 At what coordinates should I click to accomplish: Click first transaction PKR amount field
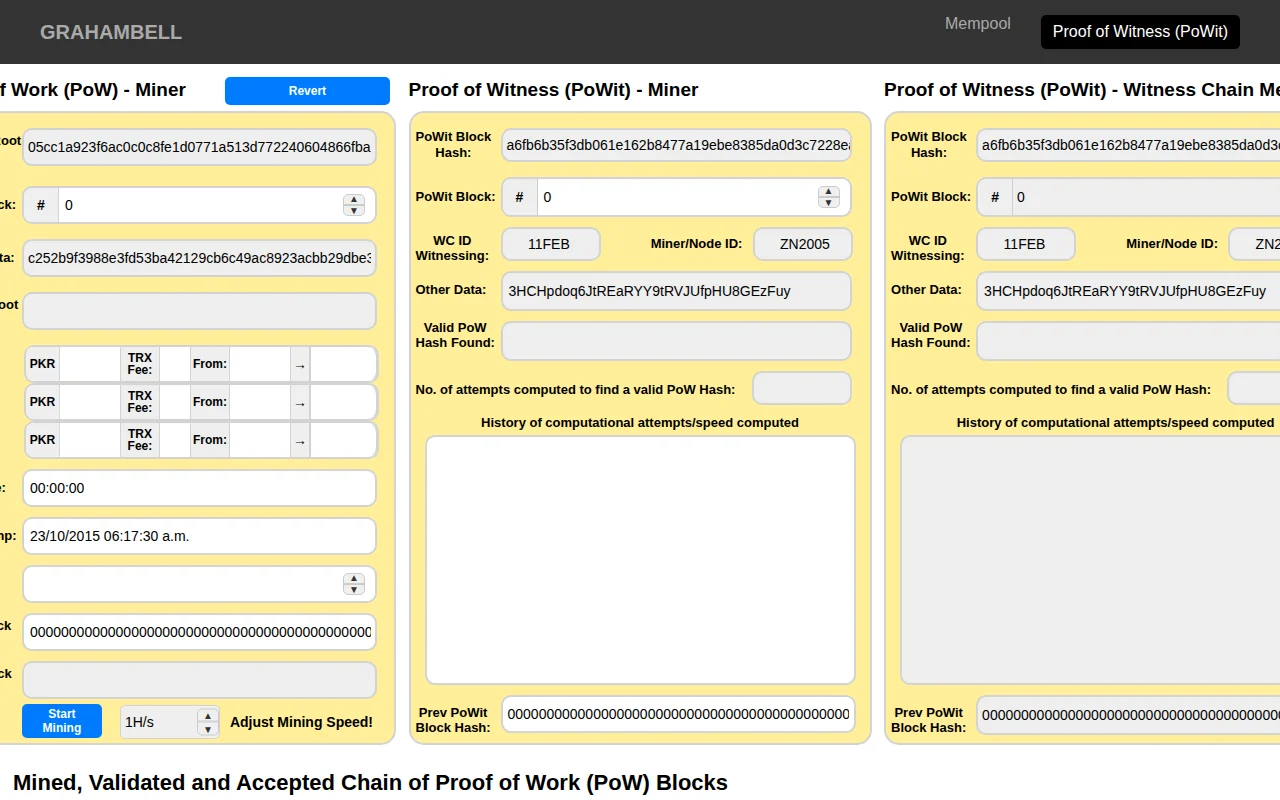coord(90,364)
